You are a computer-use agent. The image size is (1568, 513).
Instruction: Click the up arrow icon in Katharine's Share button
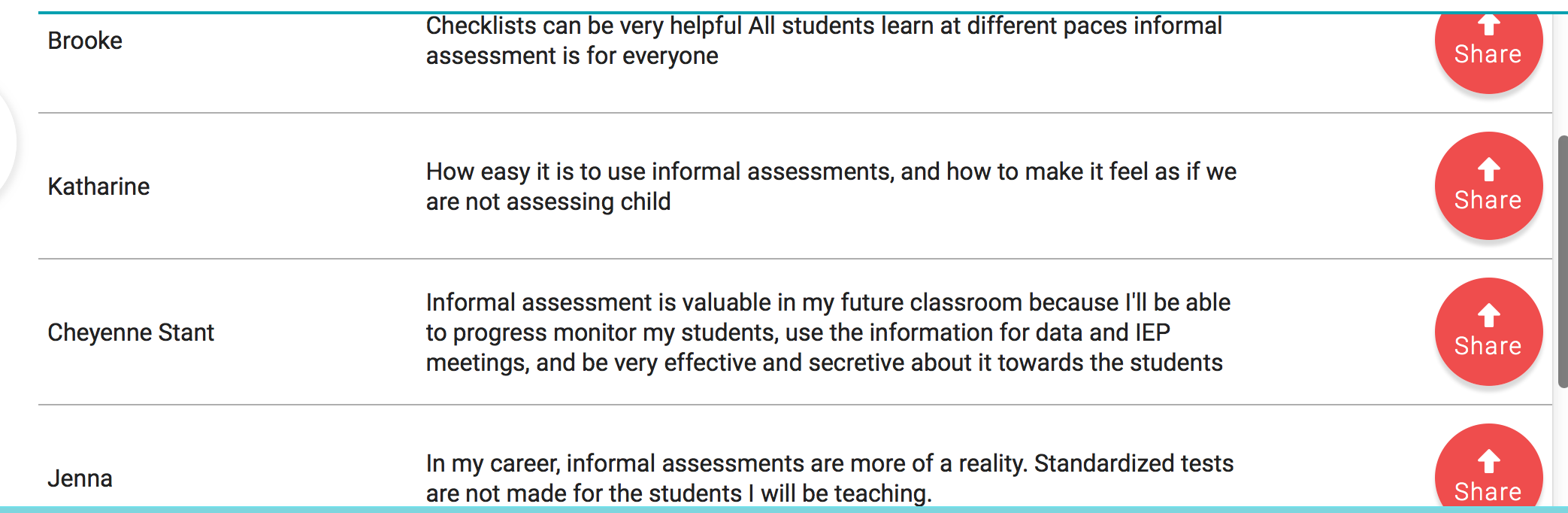[1488, 169]
